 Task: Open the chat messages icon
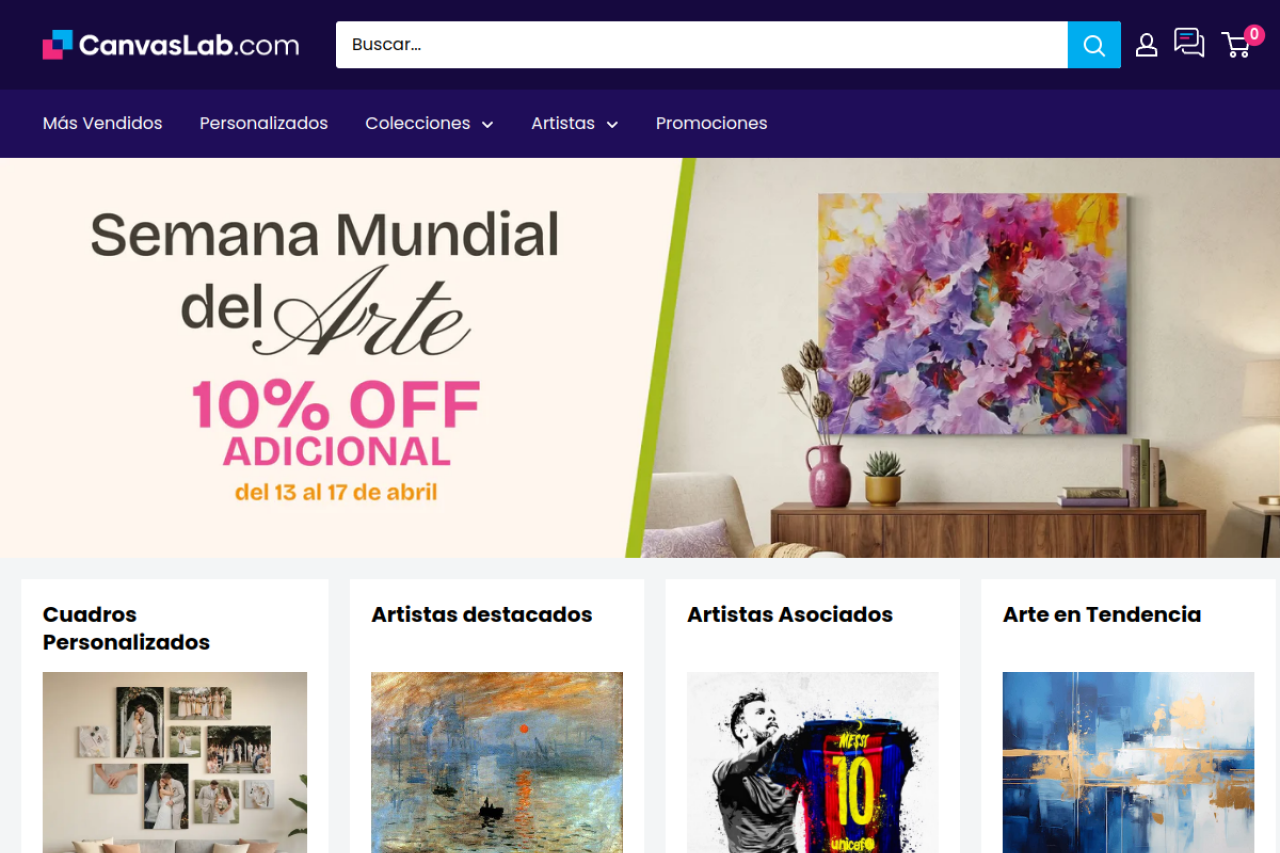1189,43
